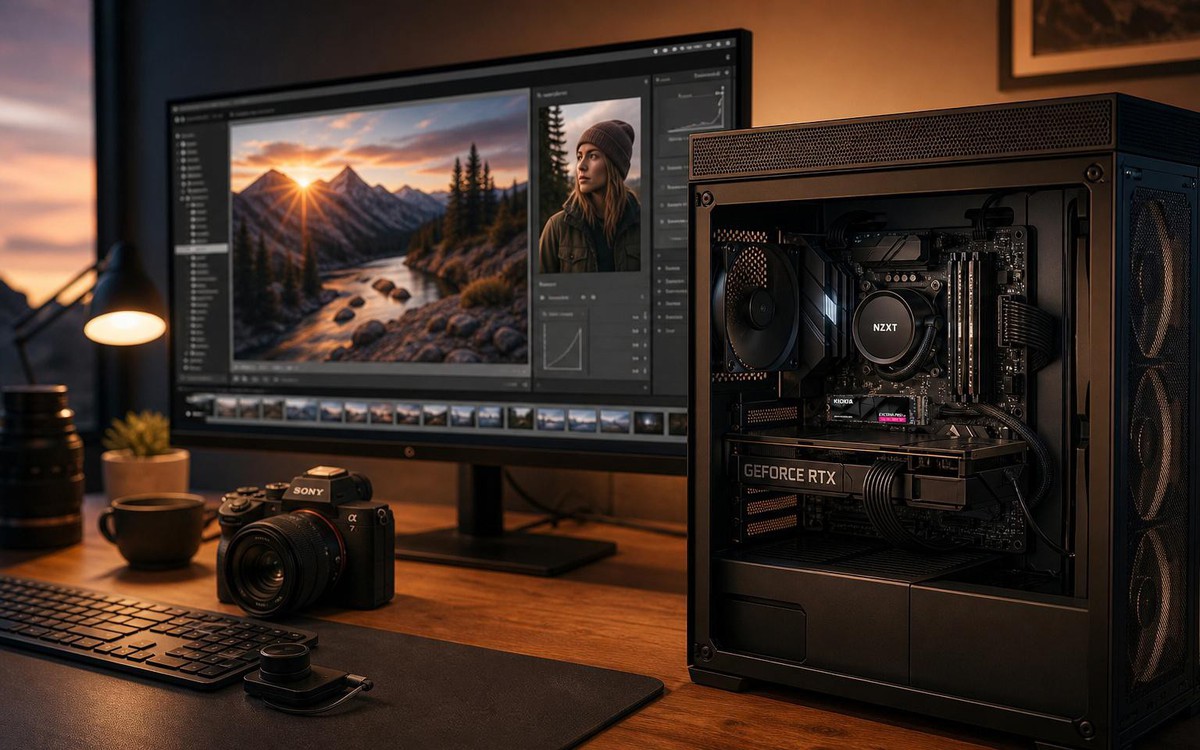The width and height of the screenshot is (1200, 750).
Task: Click the first icon in the toolbar under the main preview
Action: [x=235, y=378]
